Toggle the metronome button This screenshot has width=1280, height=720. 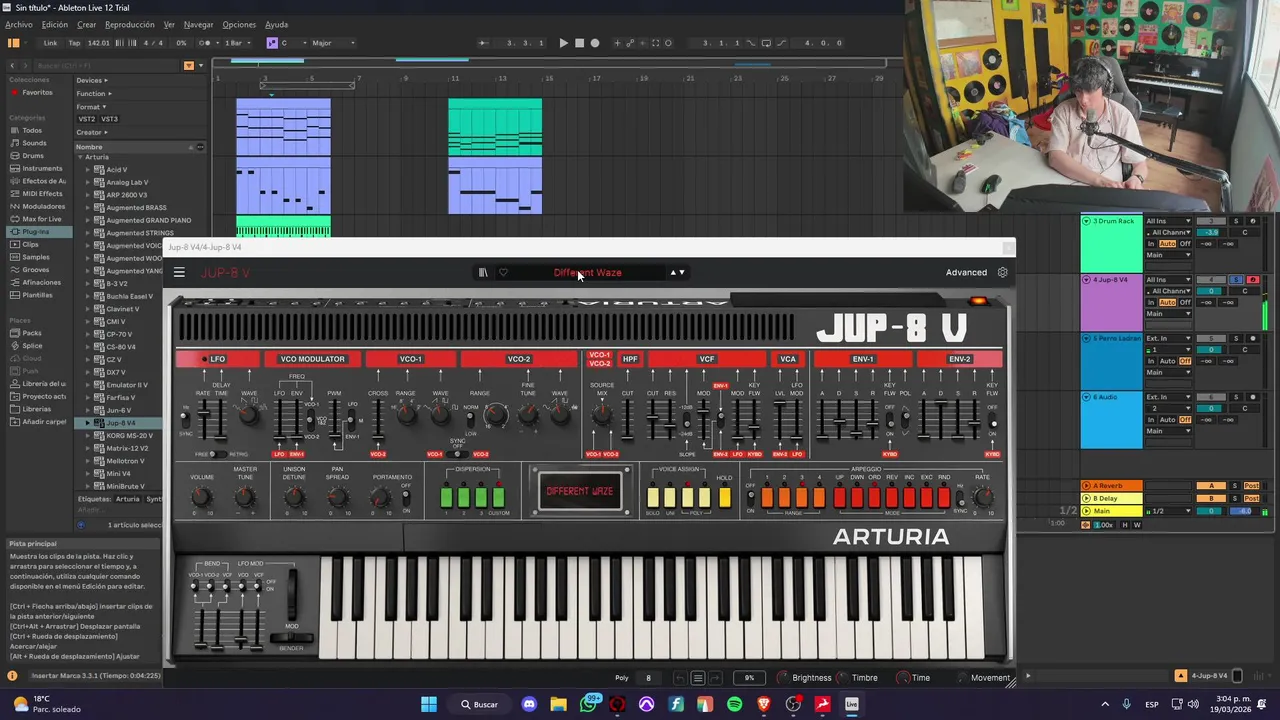(205, 43)
